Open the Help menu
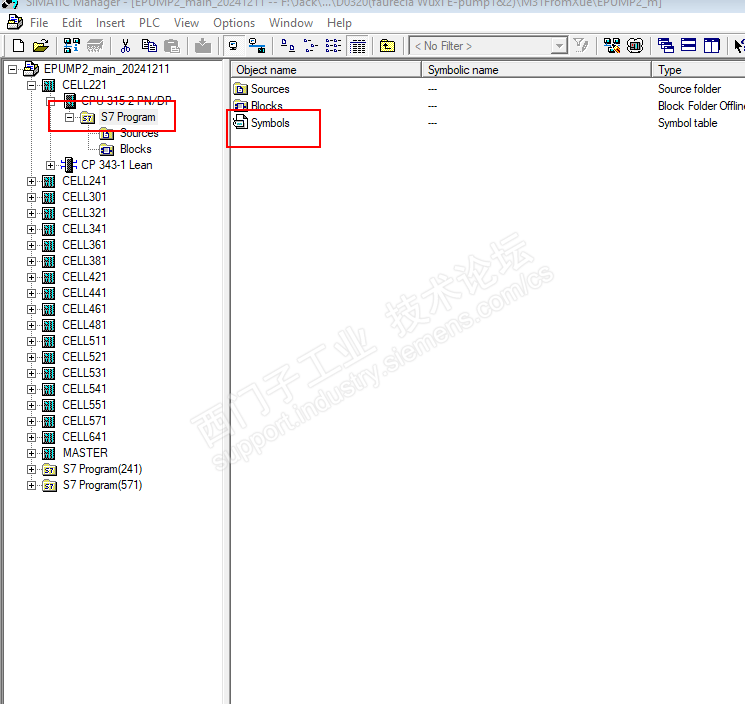Image resolution: width=745 pixels, height=704 pixels. click(x=339, y=23)
